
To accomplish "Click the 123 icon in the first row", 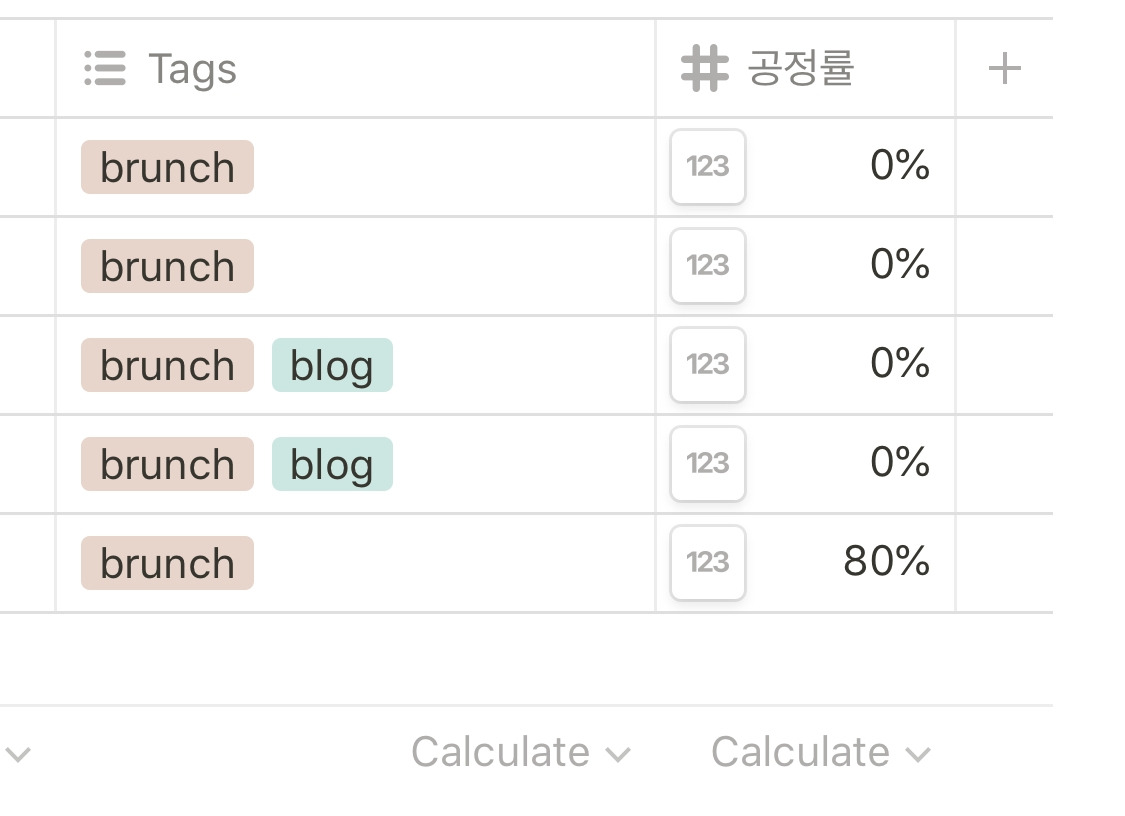I will (707, 167).
